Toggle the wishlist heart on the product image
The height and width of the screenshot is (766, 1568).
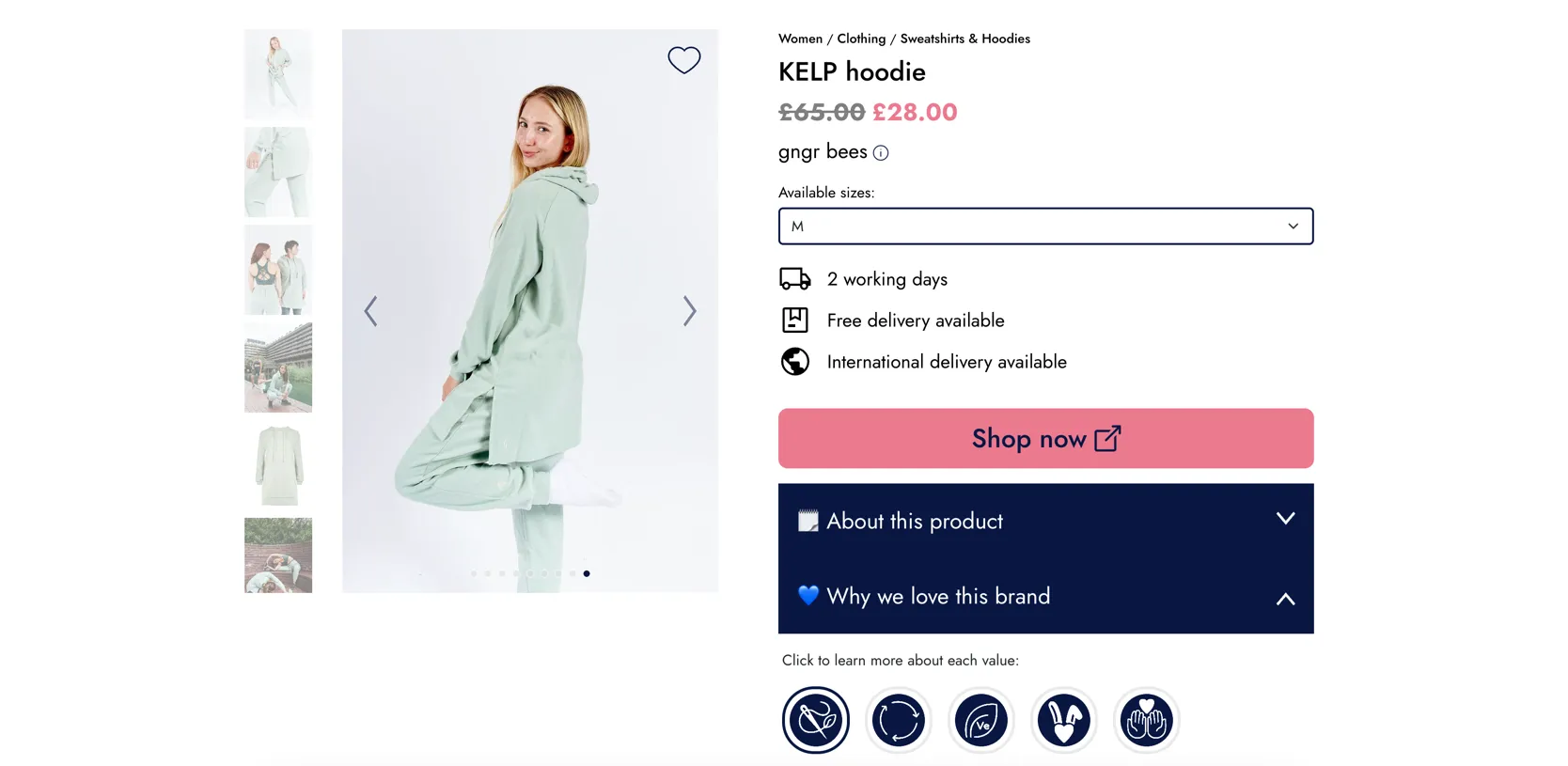click(683, 59)
